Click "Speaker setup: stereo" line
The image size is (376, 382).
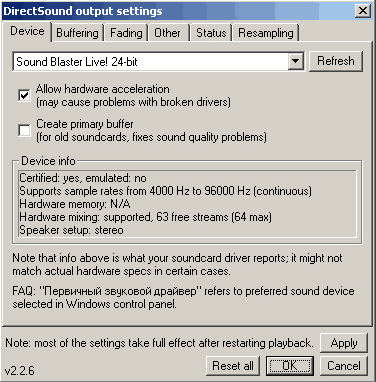click(71, 230)
